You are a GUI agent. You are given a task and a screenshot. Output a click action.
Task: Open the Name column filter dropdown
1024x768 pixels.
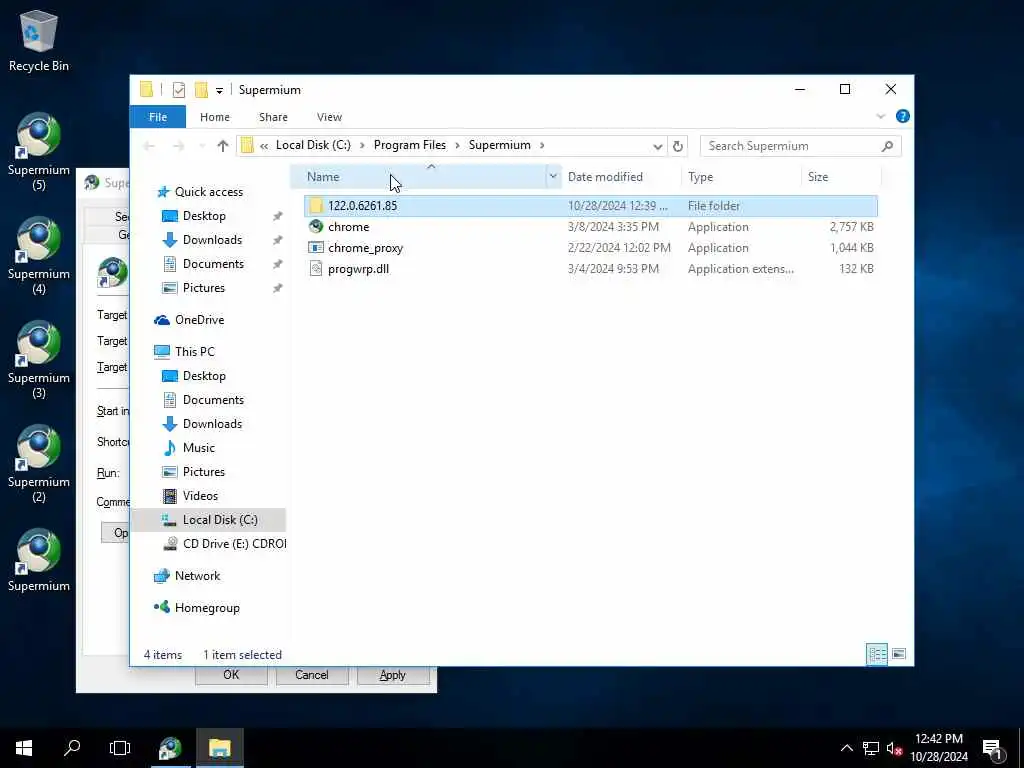tap(553, 176)
